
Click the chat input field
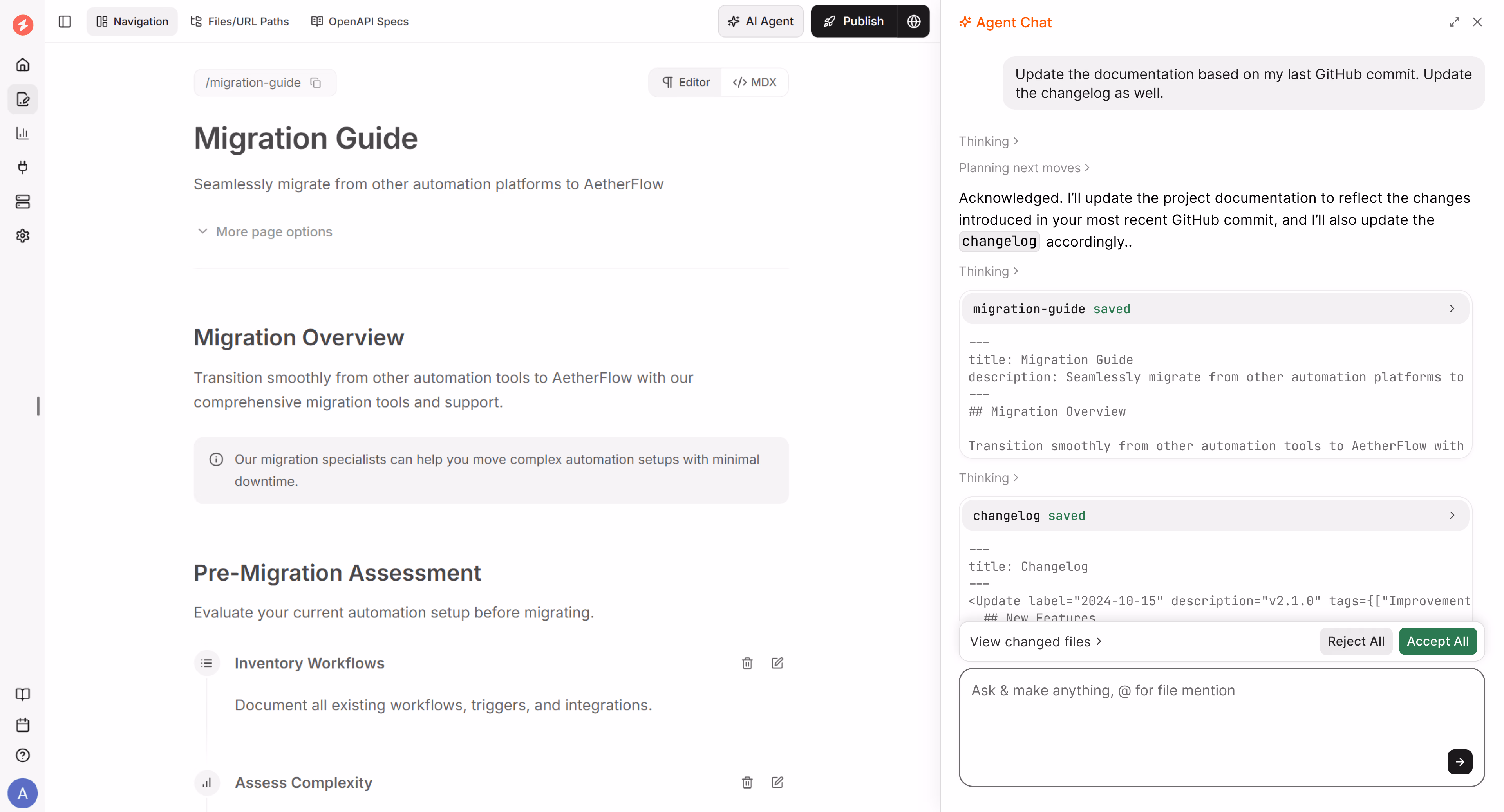(1222, 727)
